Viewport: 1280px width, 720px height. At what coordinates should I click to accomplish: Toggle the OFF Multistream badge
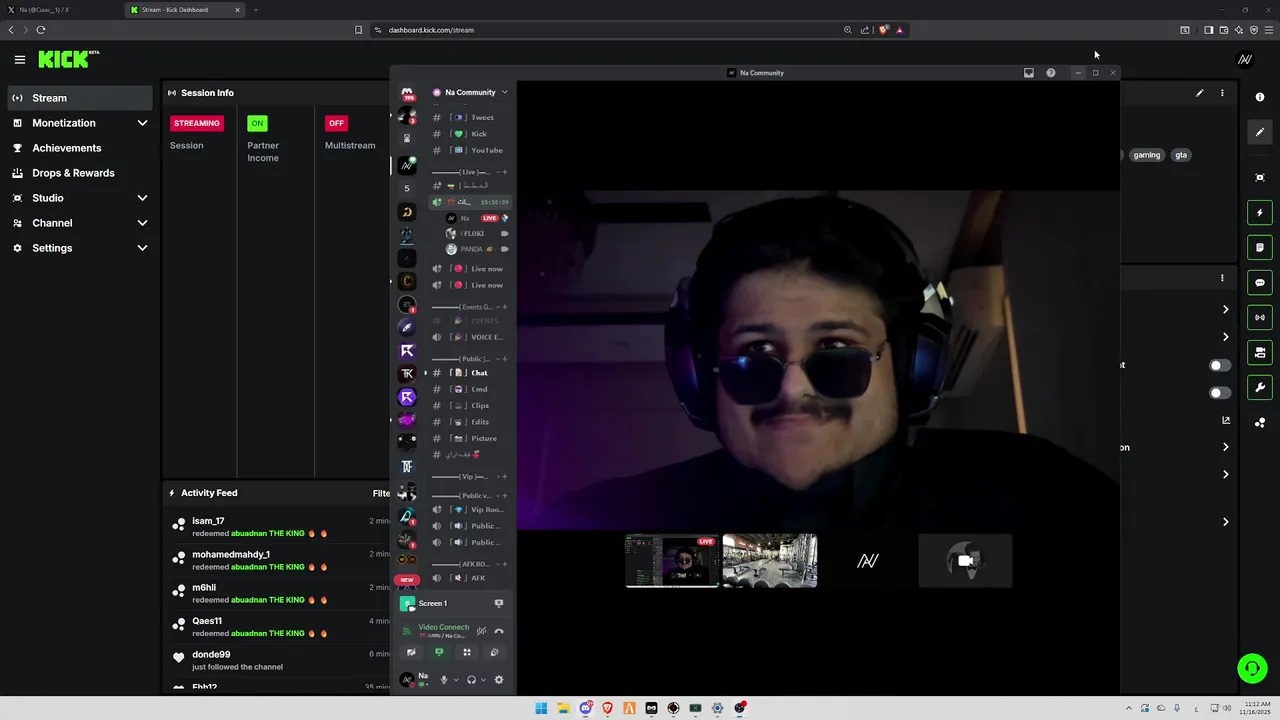pos(336,123)
